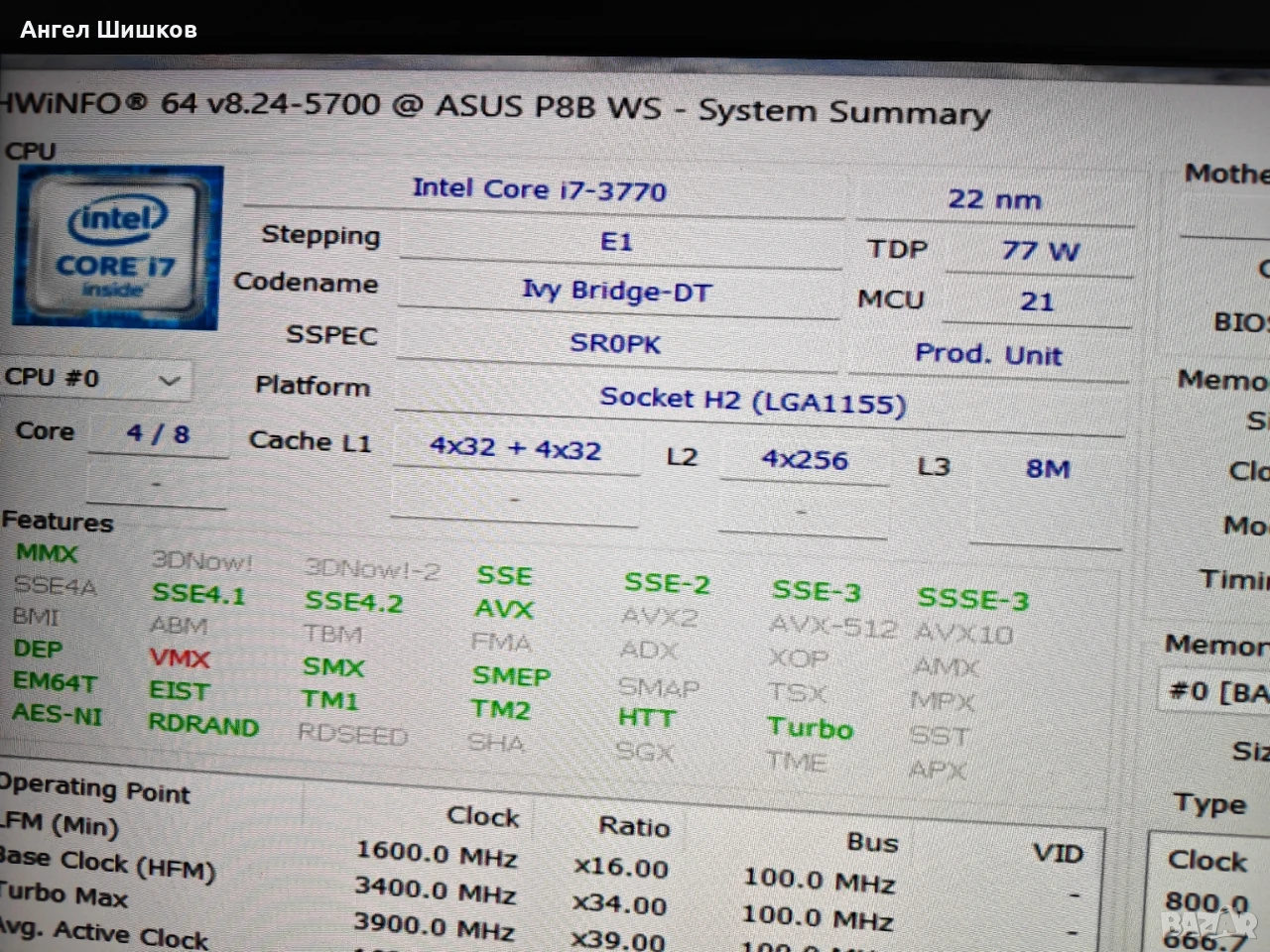Screen dimensions: 1270x952
Task: Click the greyed-out AVX10 feature
Action: tap(963, 633)
